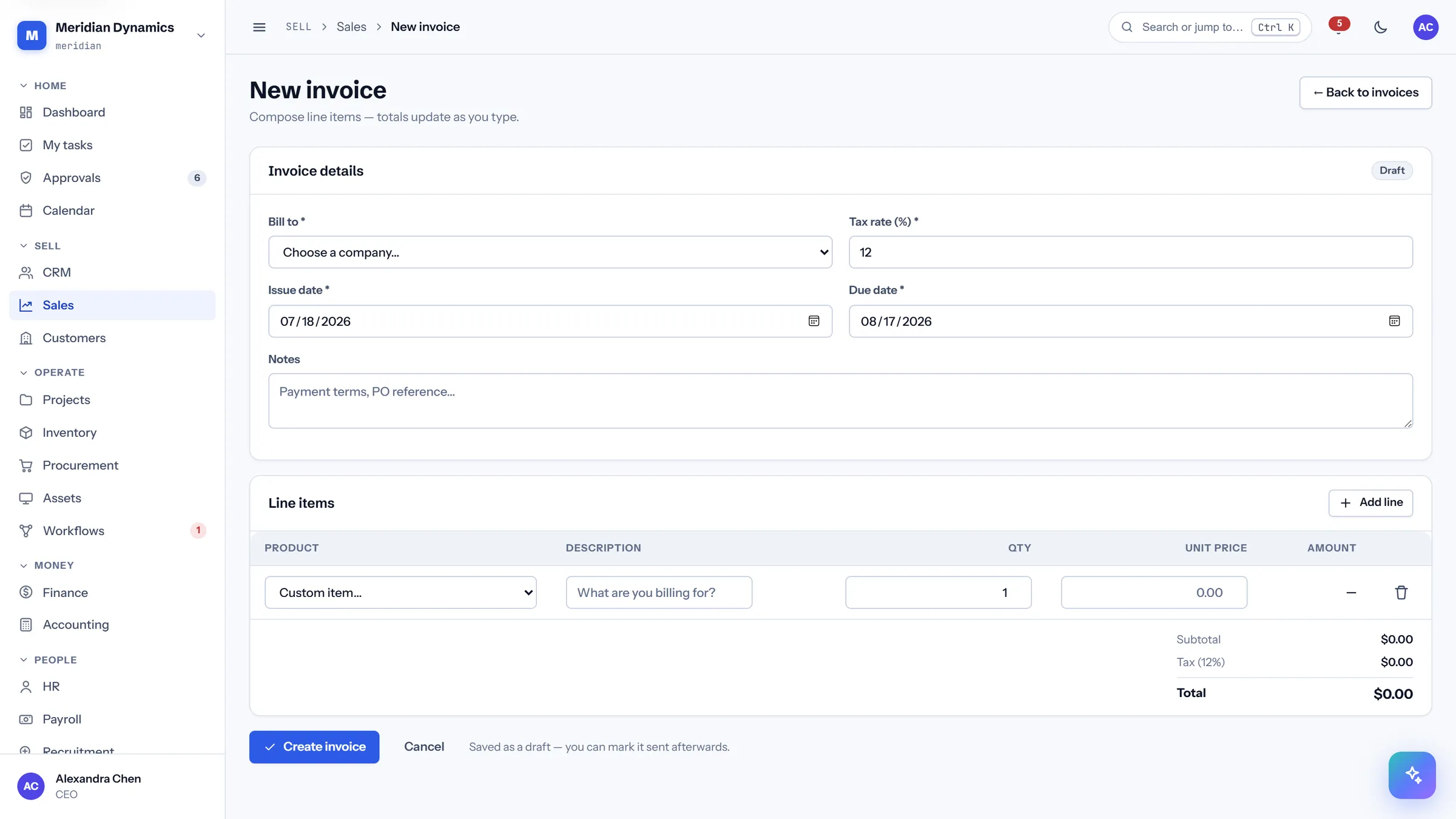Click the Projects folder icon
Screen dimensions: 1456x819
pyautogui.click(x=25, y=400)
